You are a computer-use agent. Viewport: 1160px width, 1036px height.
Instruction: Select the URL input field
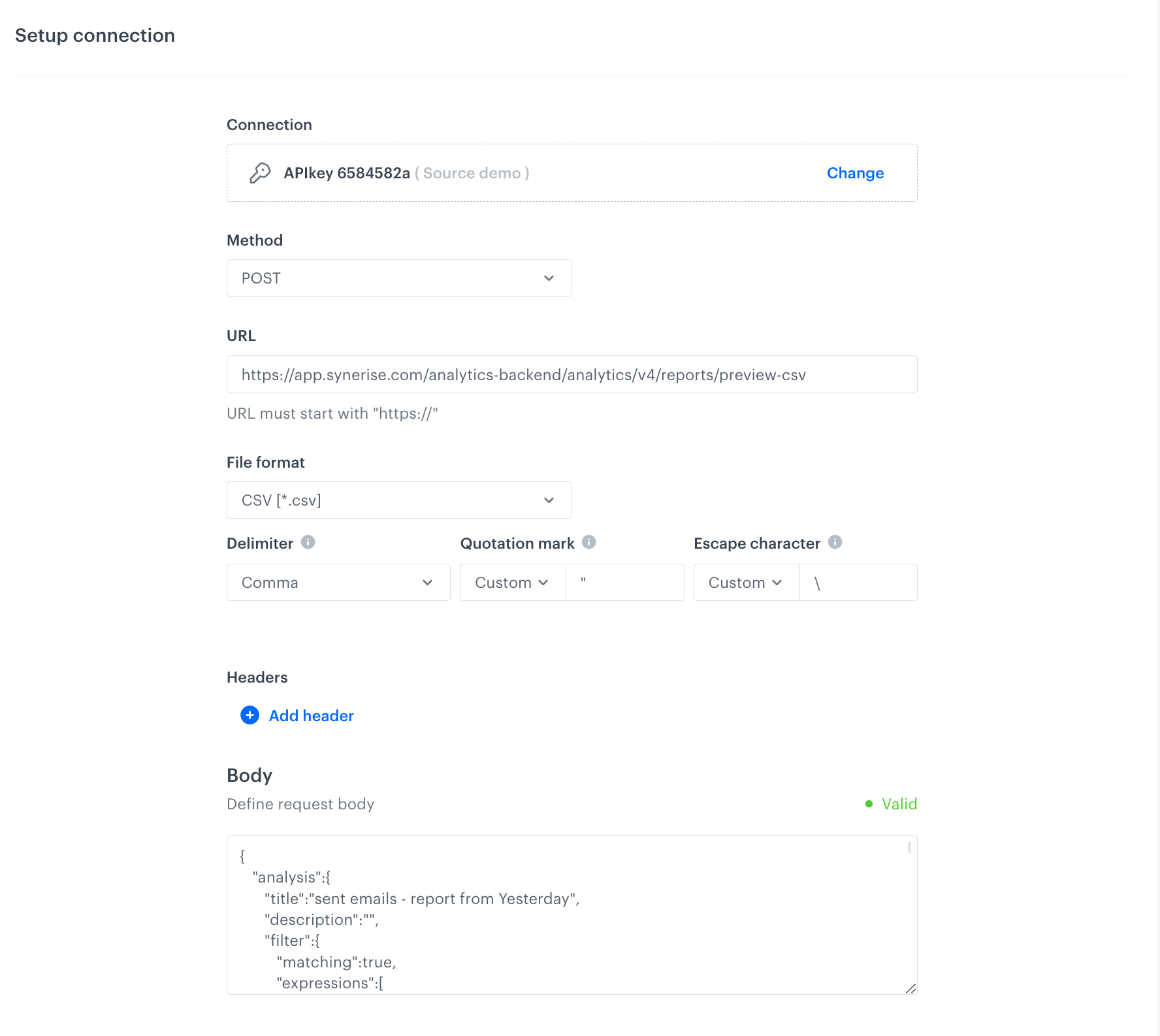(572, 374)
